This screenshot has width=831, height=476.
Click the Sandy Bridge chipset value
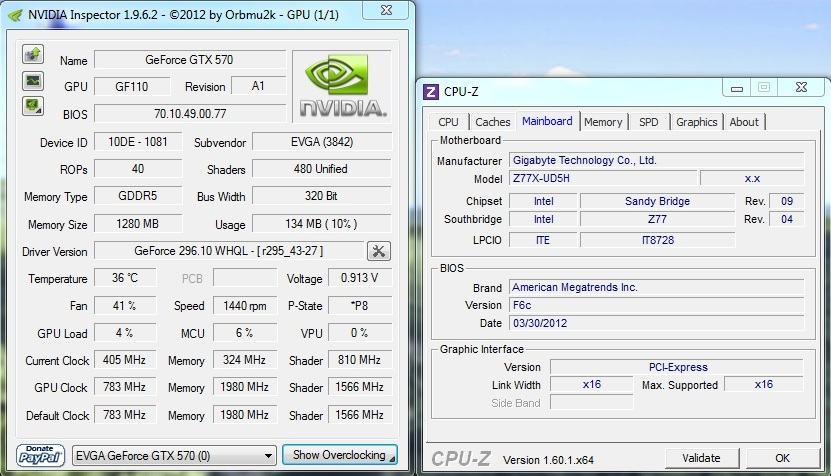658,201
